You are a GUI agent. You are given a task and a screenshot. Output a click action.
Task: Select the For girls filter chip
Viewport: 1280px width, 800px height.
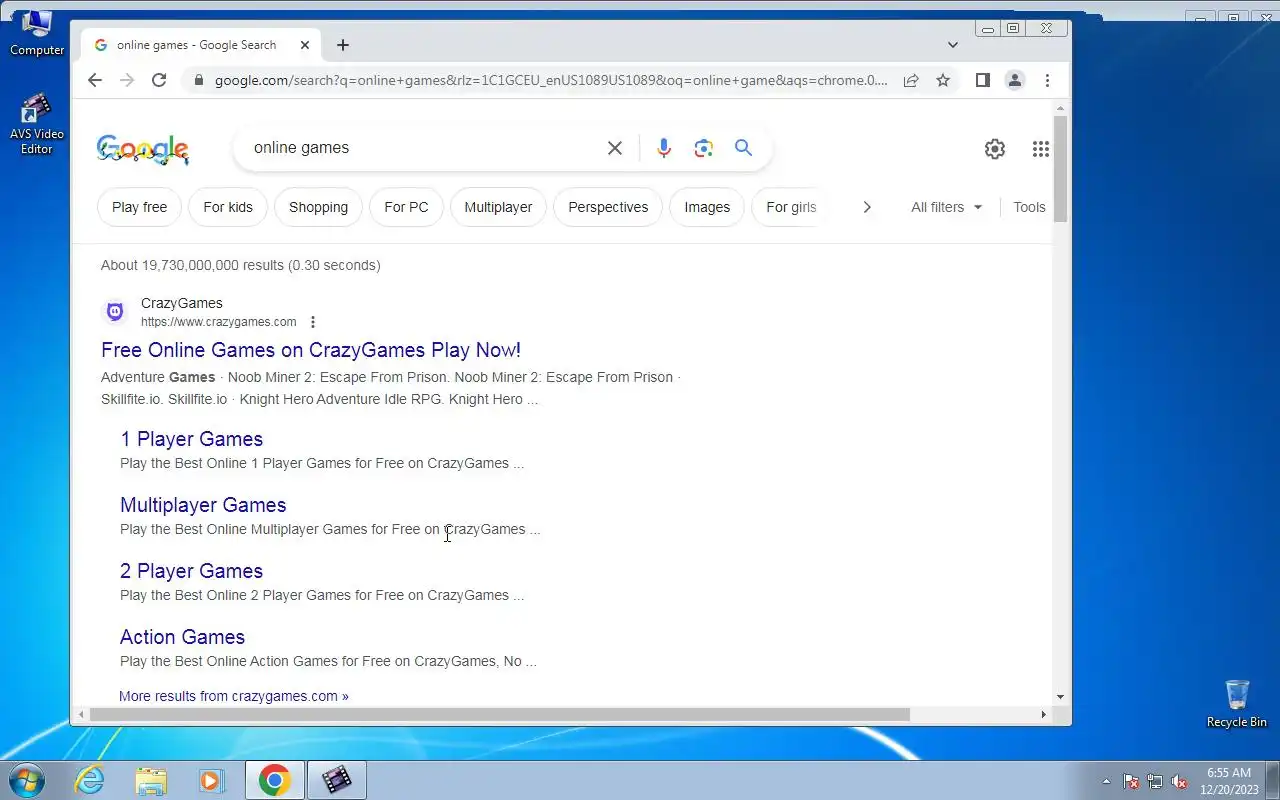[x=788, y=207]
